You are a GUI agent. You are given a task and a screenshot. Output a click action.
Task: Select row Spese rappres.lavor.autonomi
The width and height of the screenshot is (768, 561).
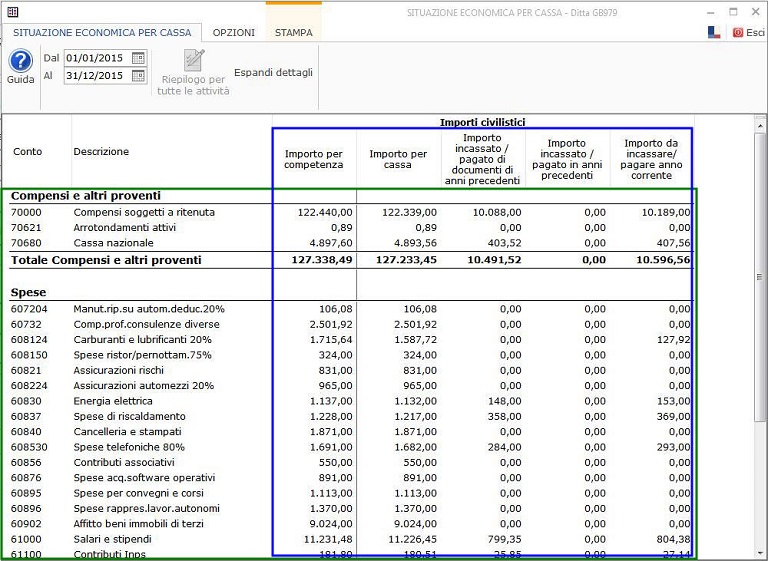click(350, 509)
